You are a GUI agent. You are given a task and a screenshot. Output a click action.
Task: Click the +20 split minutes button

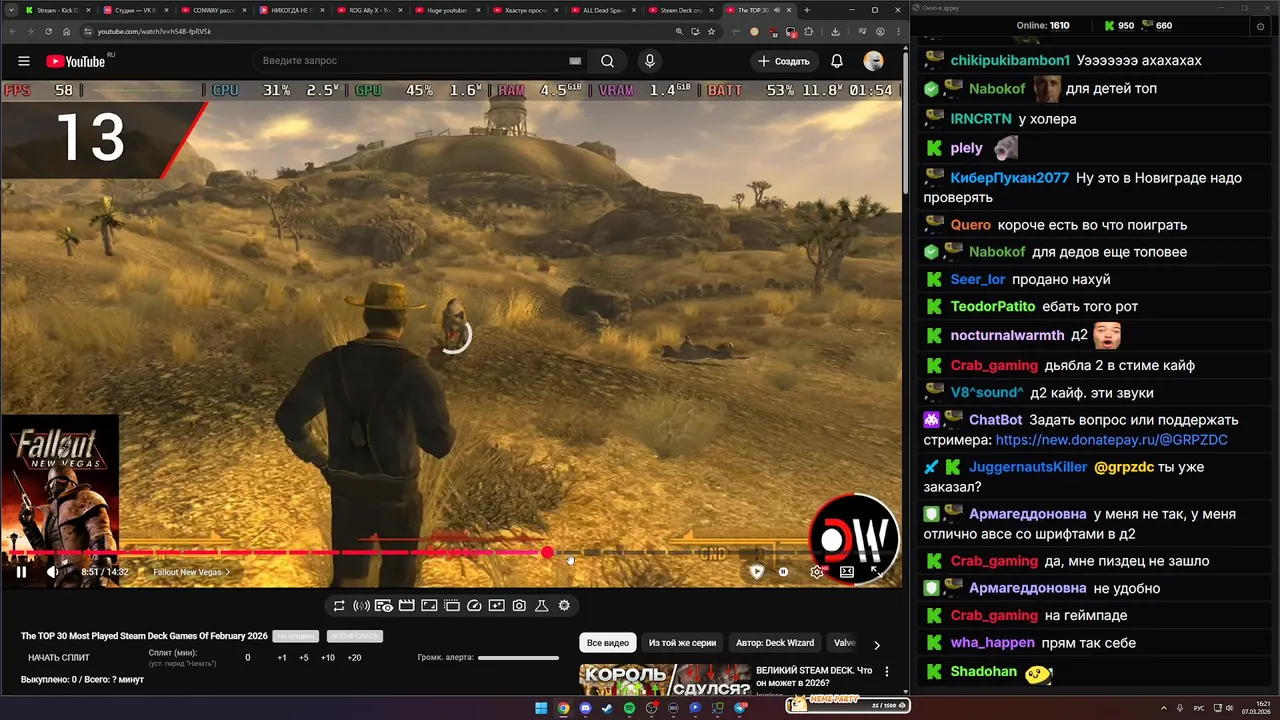354,658
